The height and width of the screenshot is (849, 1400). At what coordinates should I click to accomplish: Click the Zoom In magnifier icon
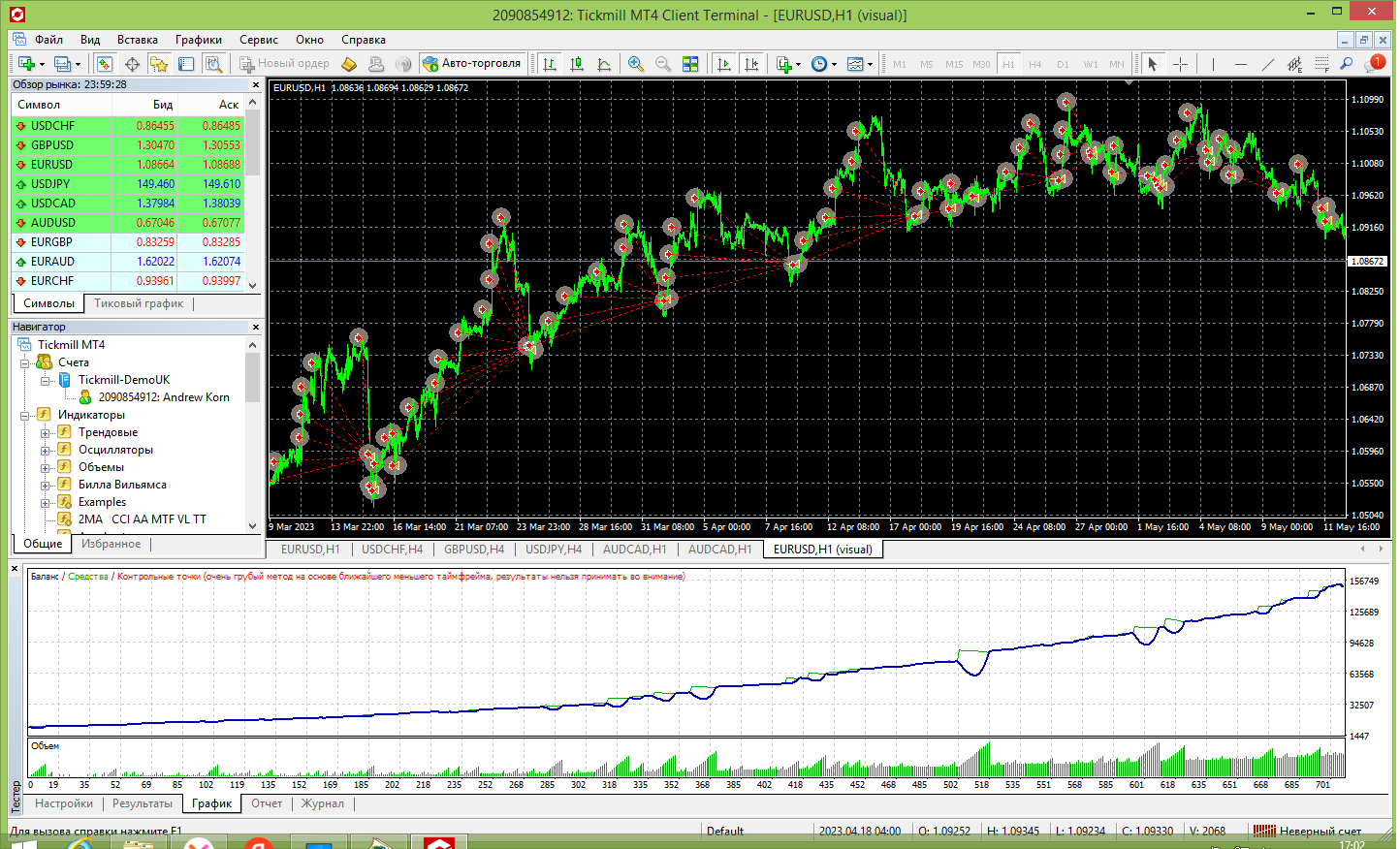point(636,64)
